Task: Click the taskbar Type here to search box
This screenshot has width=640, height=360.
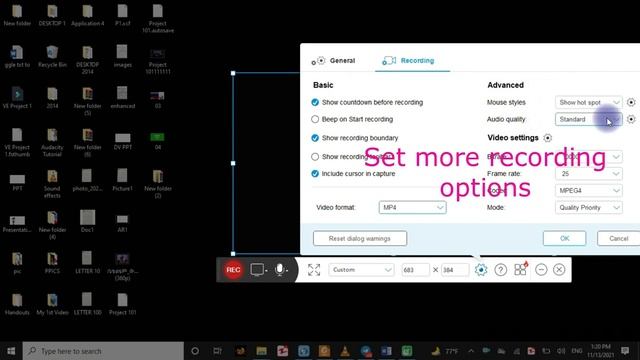Action: point(103,351)
